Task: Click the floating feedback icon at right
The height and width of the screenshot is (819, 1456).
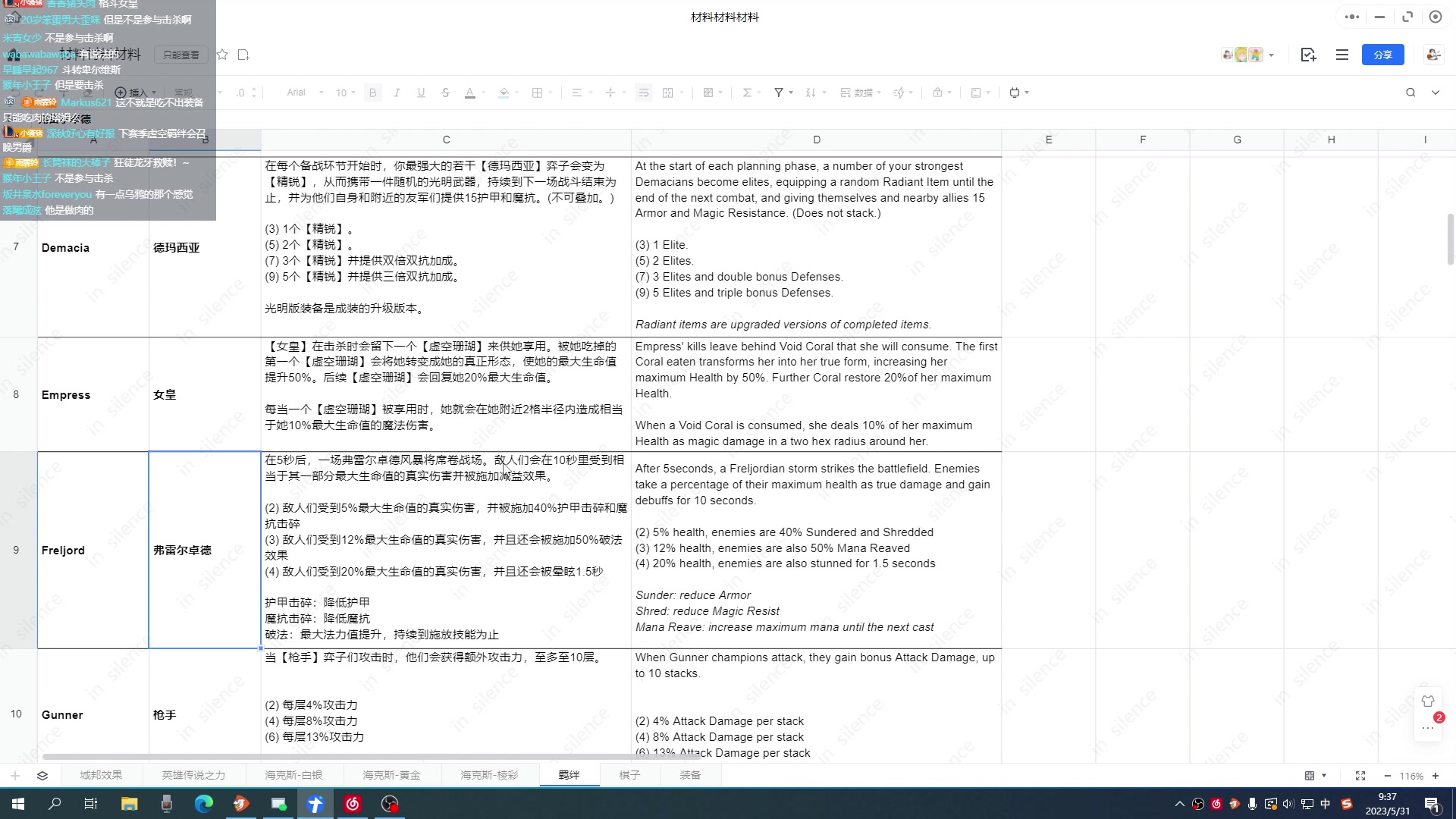Action: [1428, 701]
